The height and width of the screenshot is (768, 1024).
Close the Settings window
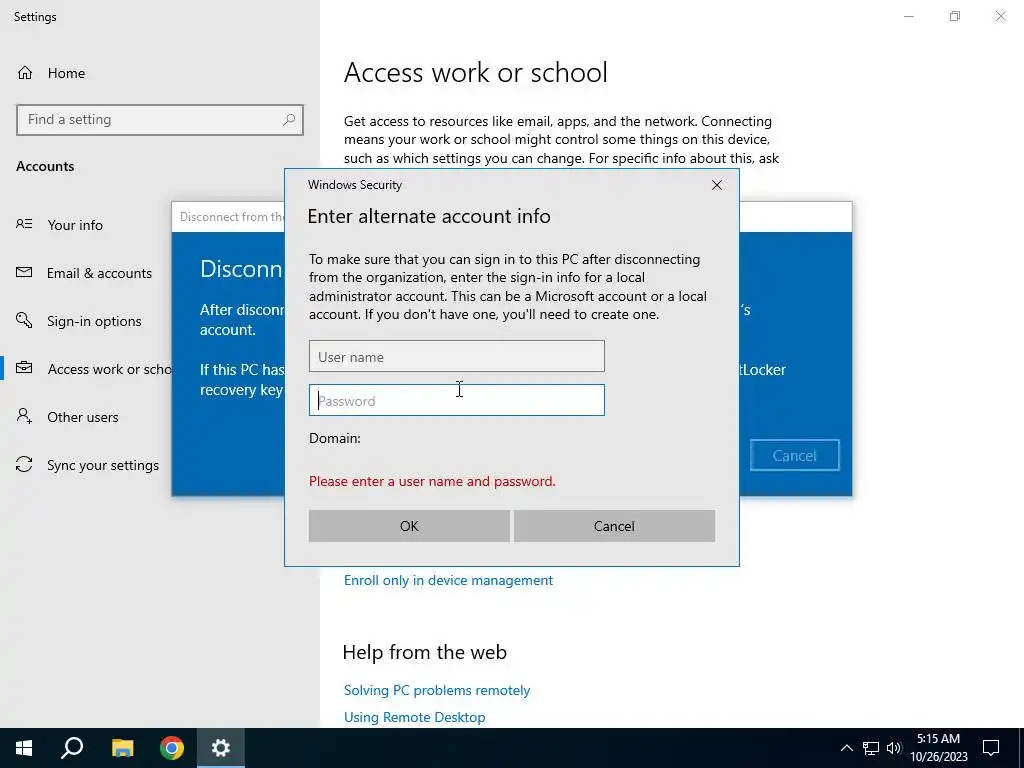pyautogui.click(x=1000, y=16)
